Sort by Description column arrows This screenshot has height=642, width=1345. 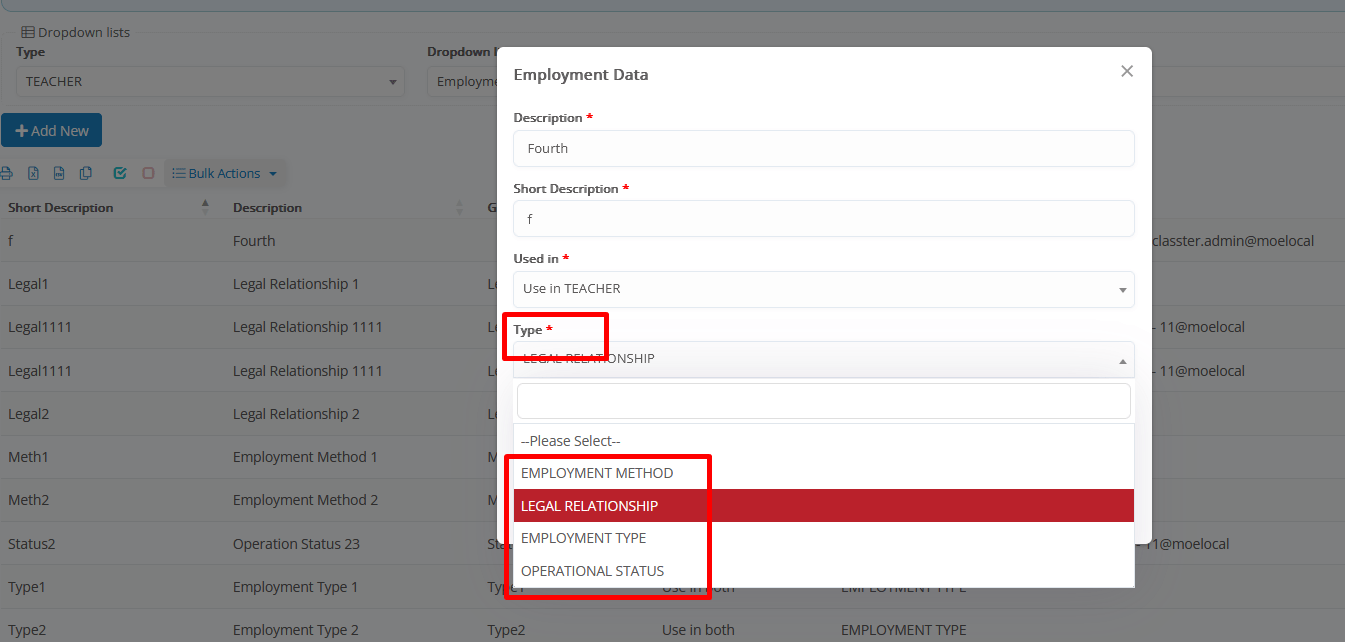pyautogui.click(x=460, y=207)
